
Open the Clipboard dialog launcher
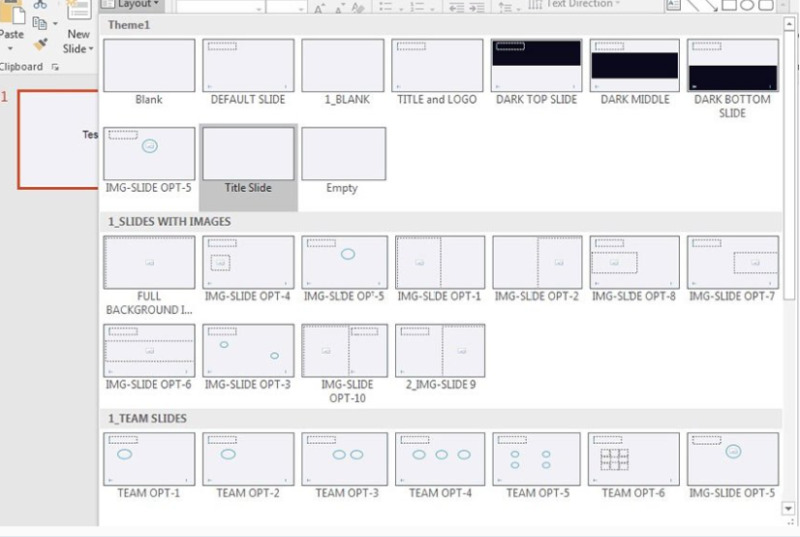pos(55,67)
